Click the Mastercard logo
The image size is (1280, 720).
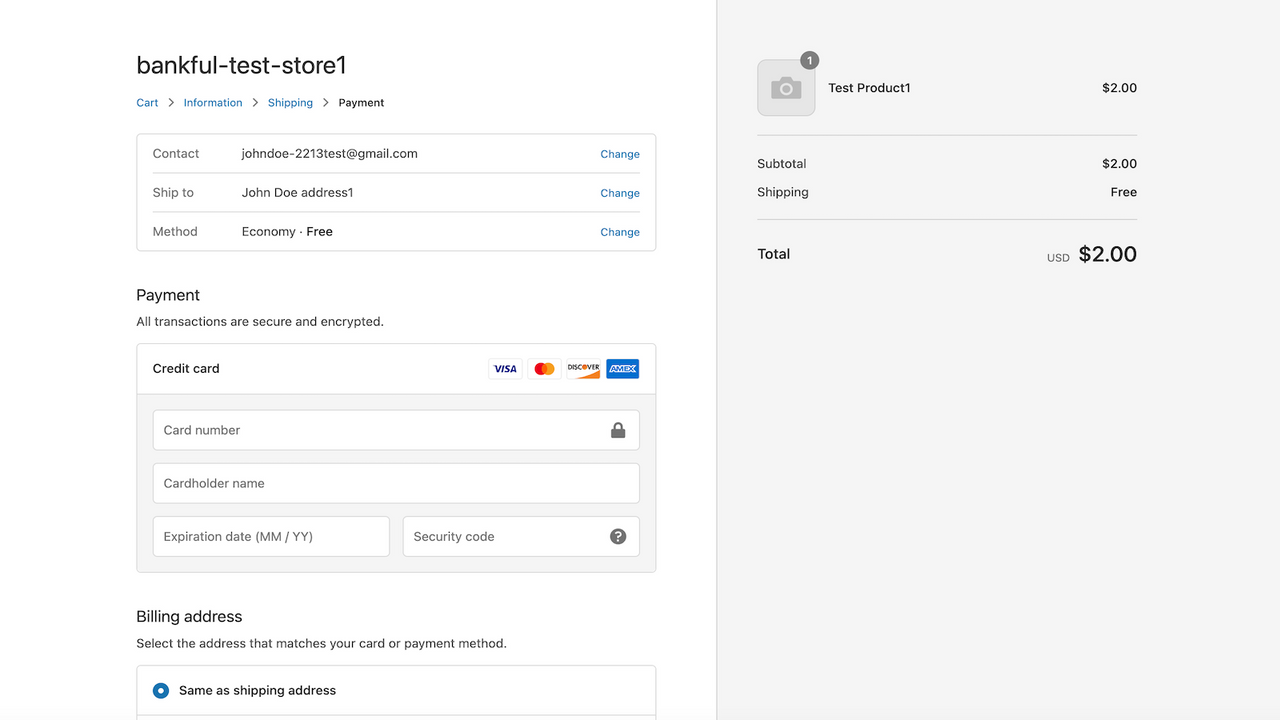tap(544, 369)
